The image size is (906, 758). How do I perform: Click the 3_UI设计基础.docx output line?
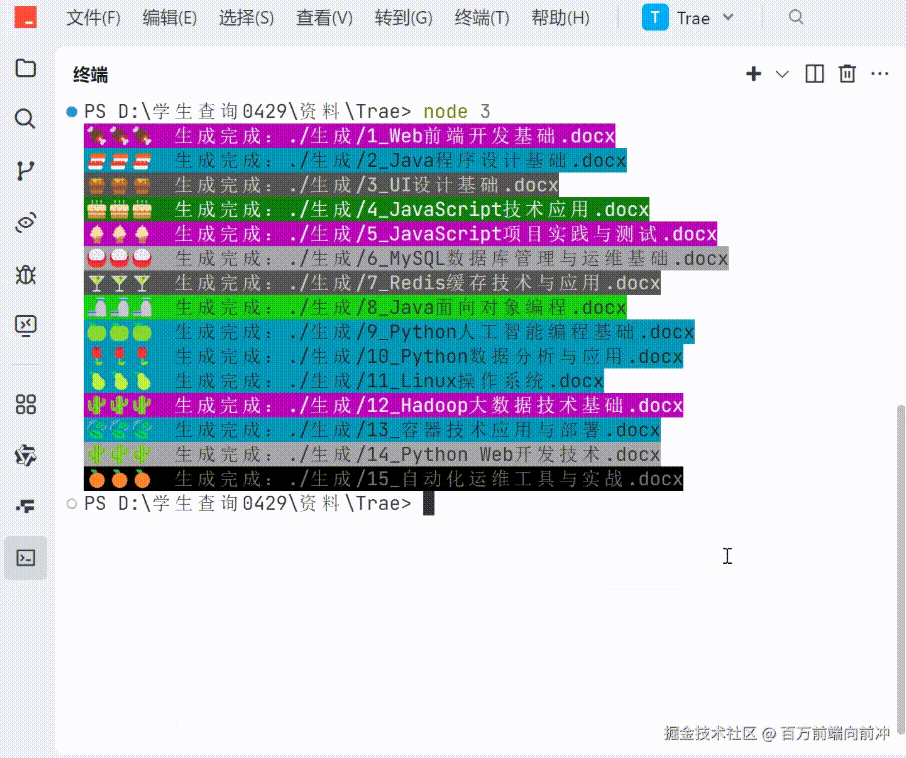click(x=321, y=185)
